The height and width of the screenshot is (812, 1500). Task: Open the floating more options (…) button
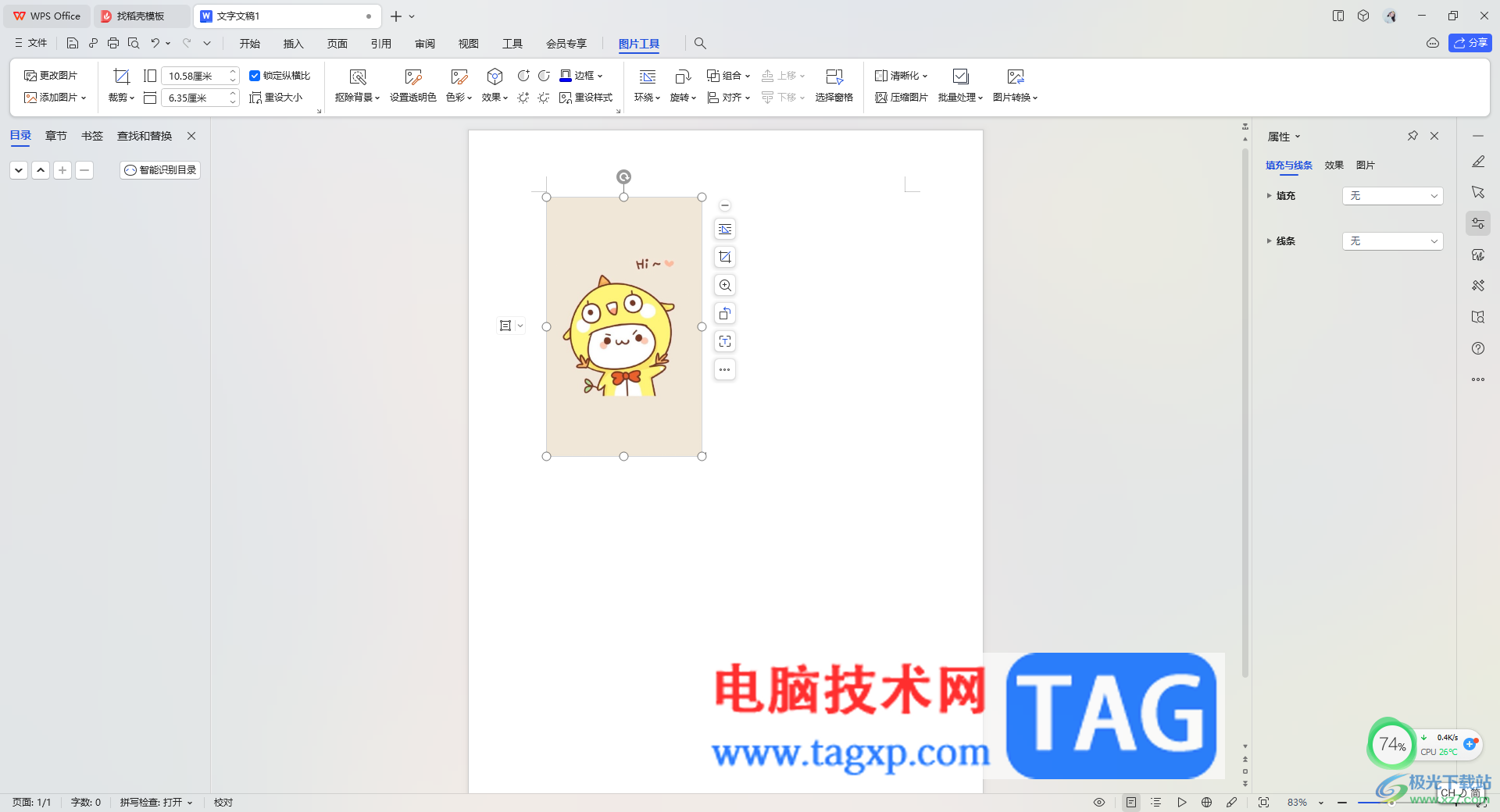725,369
